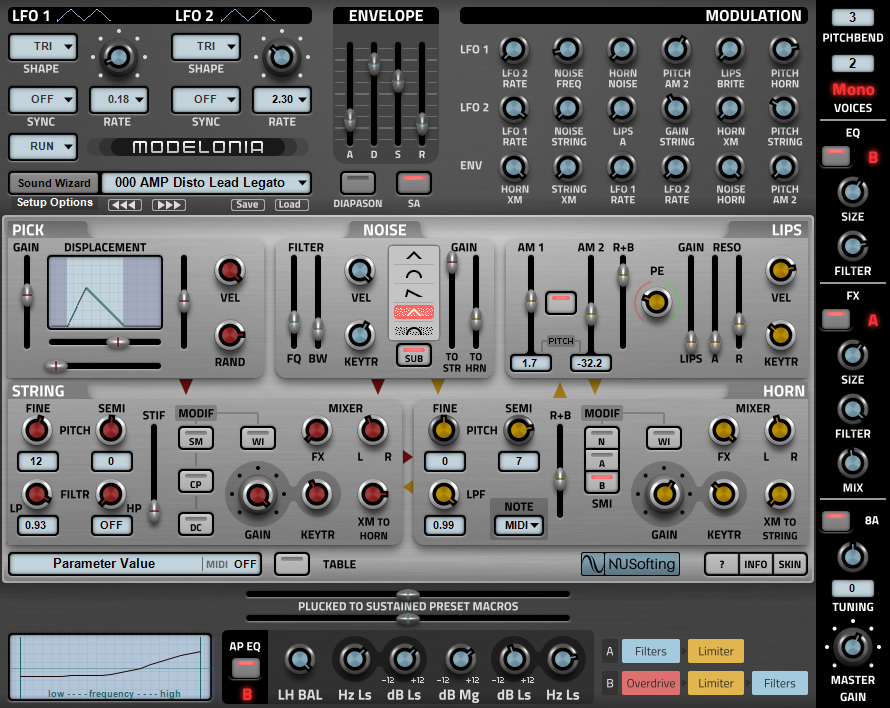Open the RUN mode dropdown
The image size is (890, 708).
43,146
